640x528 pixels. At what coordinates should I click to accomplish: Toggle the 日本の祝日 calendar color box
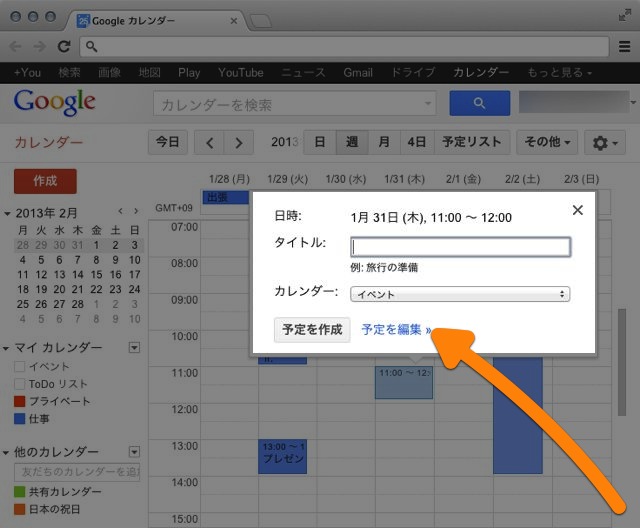click(x=20, y=509)
